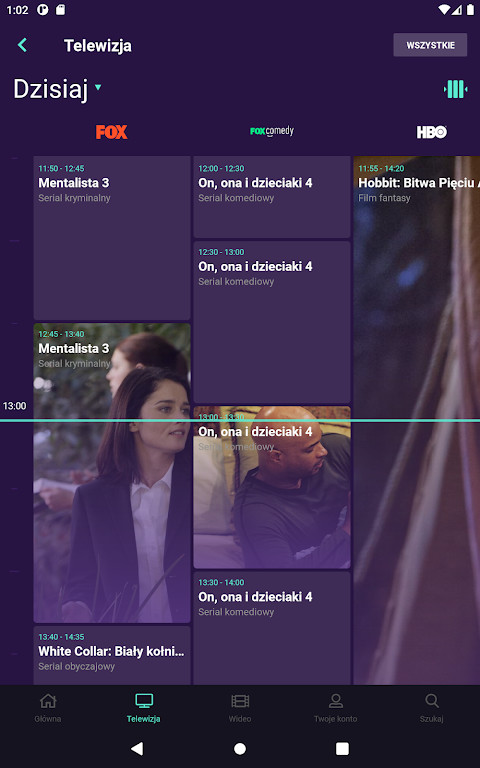Viewport: 480px width, 768px height.
Task: Switch to the Wideo tab
Action: [x=240, y=708]
